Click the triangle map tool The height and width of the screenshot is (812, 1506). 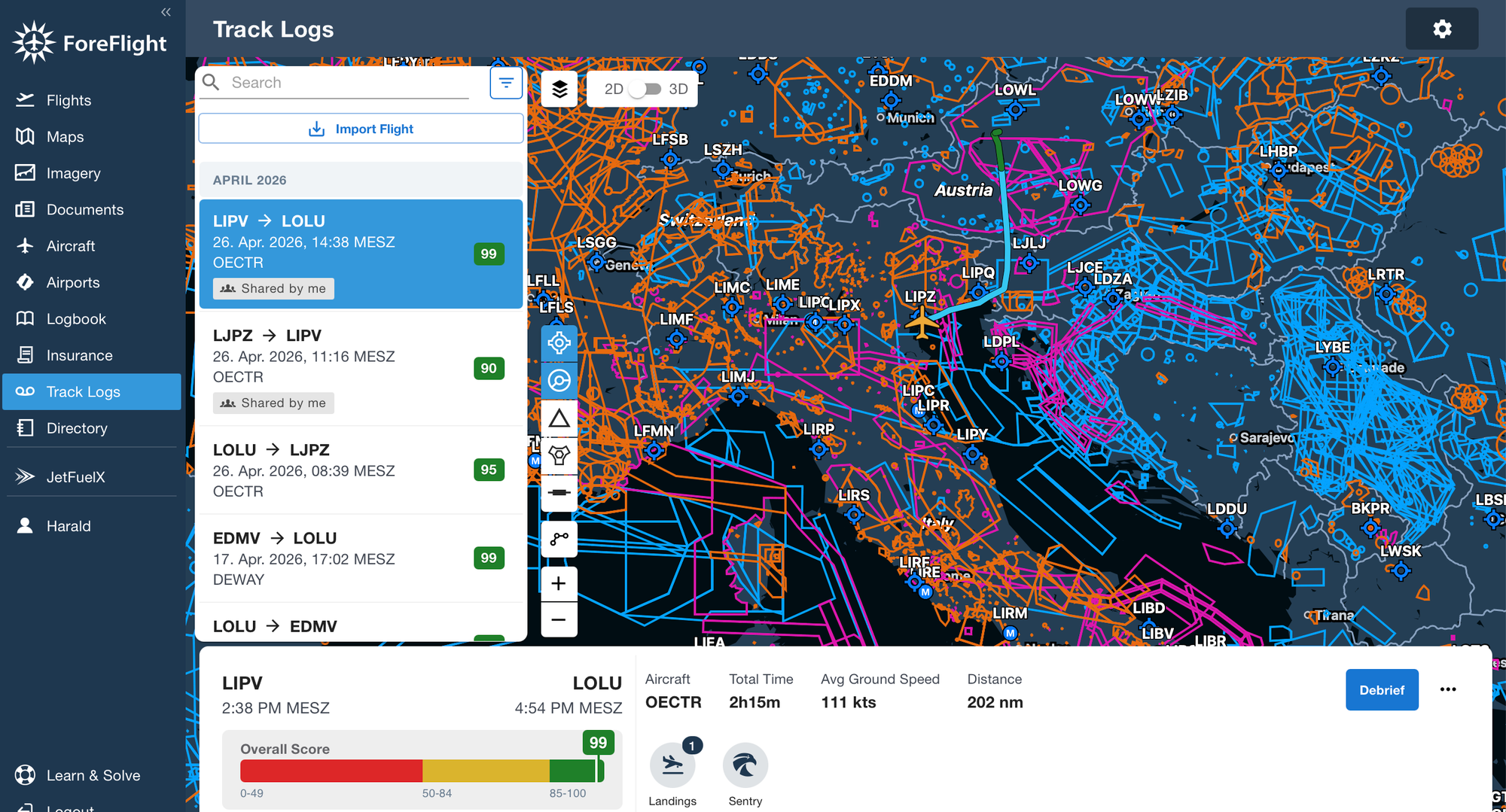pyautogui.click(x=559, y=418)
